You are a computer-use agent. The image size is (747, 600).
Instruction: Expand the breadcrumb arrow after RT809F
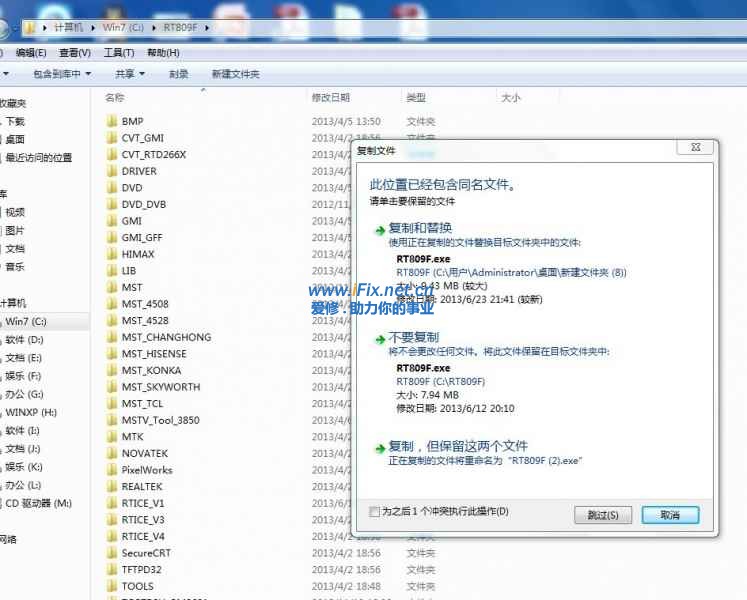pos(207,27)
